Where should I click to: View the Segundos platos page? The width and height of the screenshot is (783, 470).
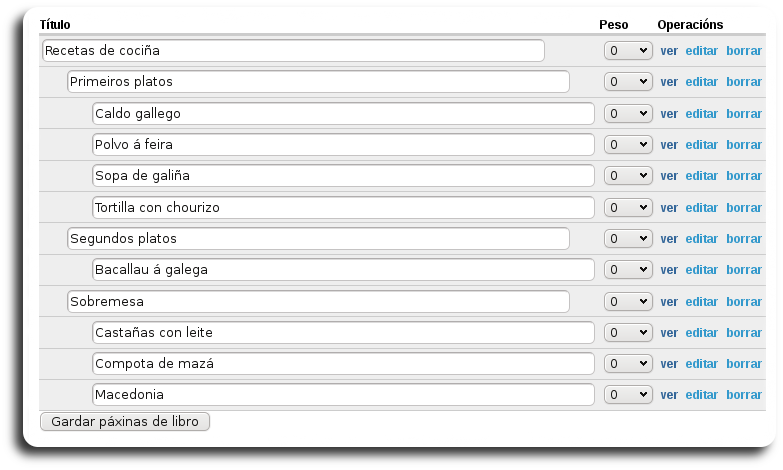(x=669, y=239)
